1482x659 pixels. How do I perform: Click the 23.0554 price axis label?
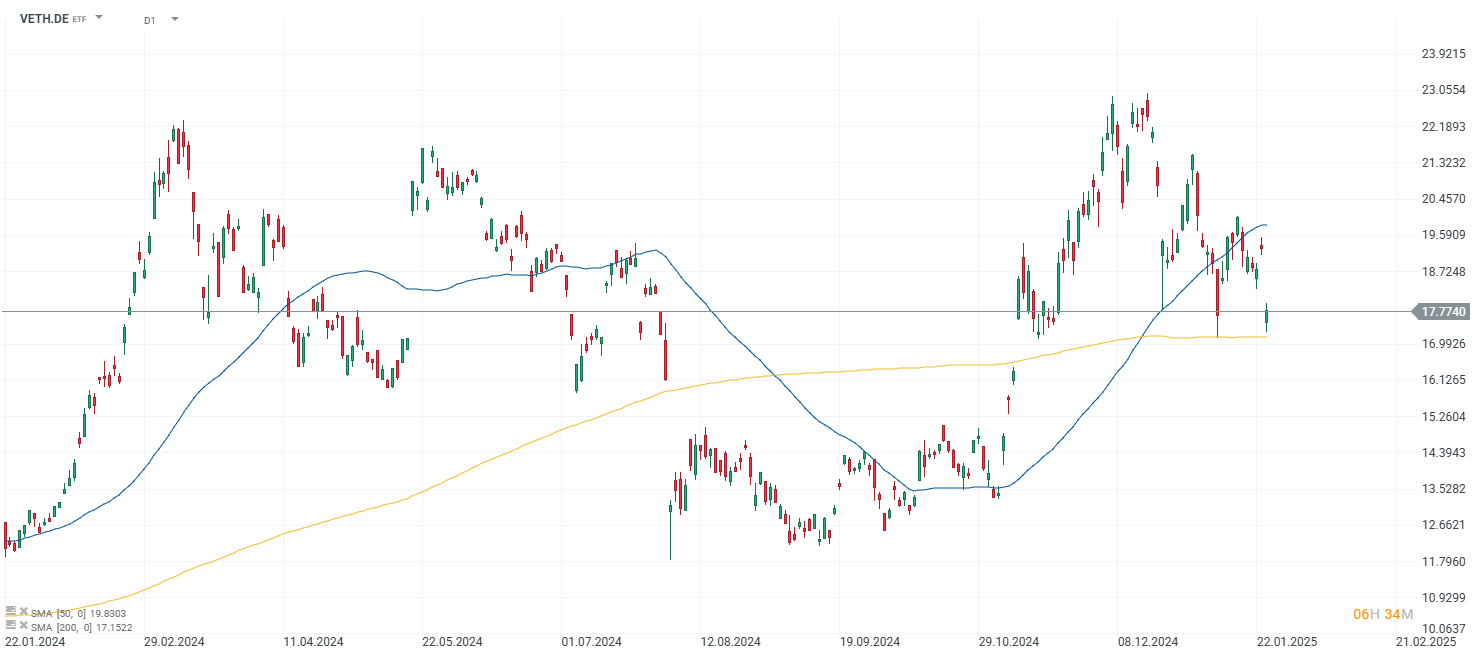point(1443,90)
